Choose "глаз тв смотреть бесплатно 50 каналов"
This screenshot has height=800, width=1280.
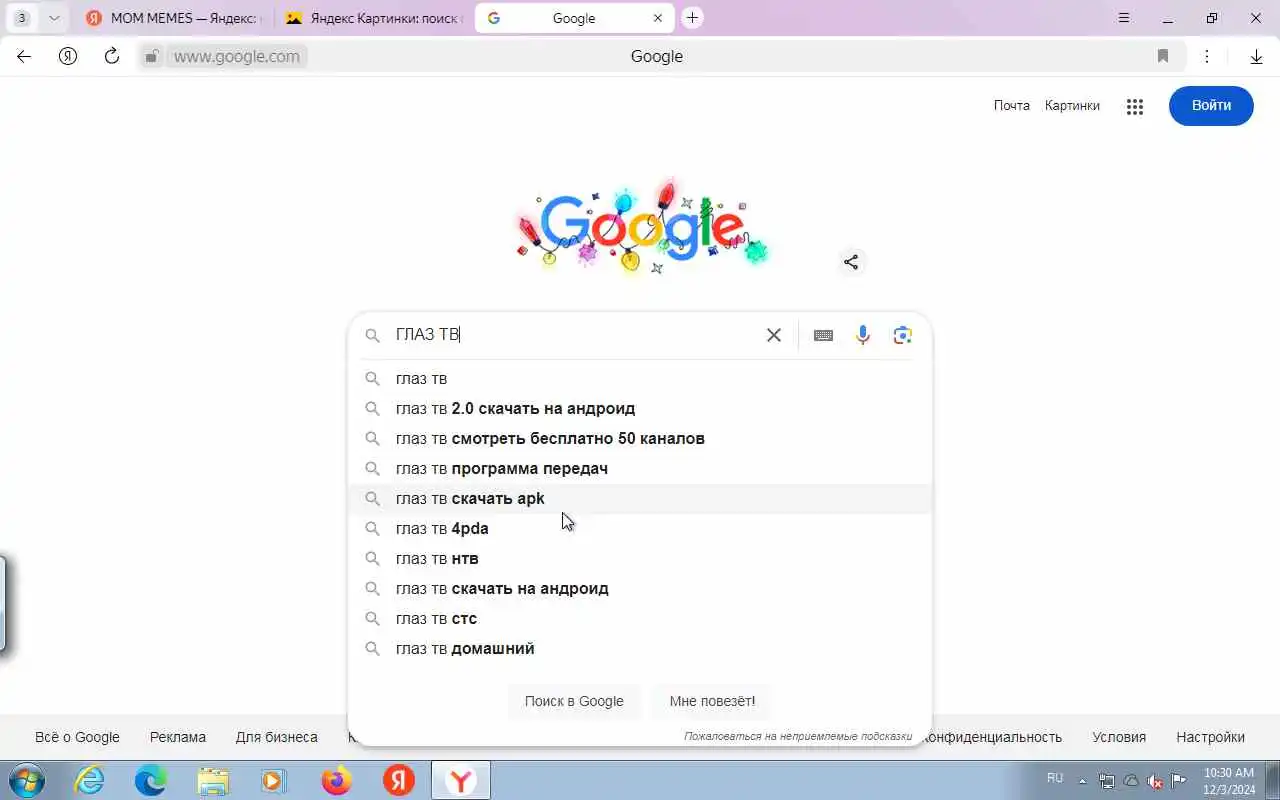click(640, 438)
